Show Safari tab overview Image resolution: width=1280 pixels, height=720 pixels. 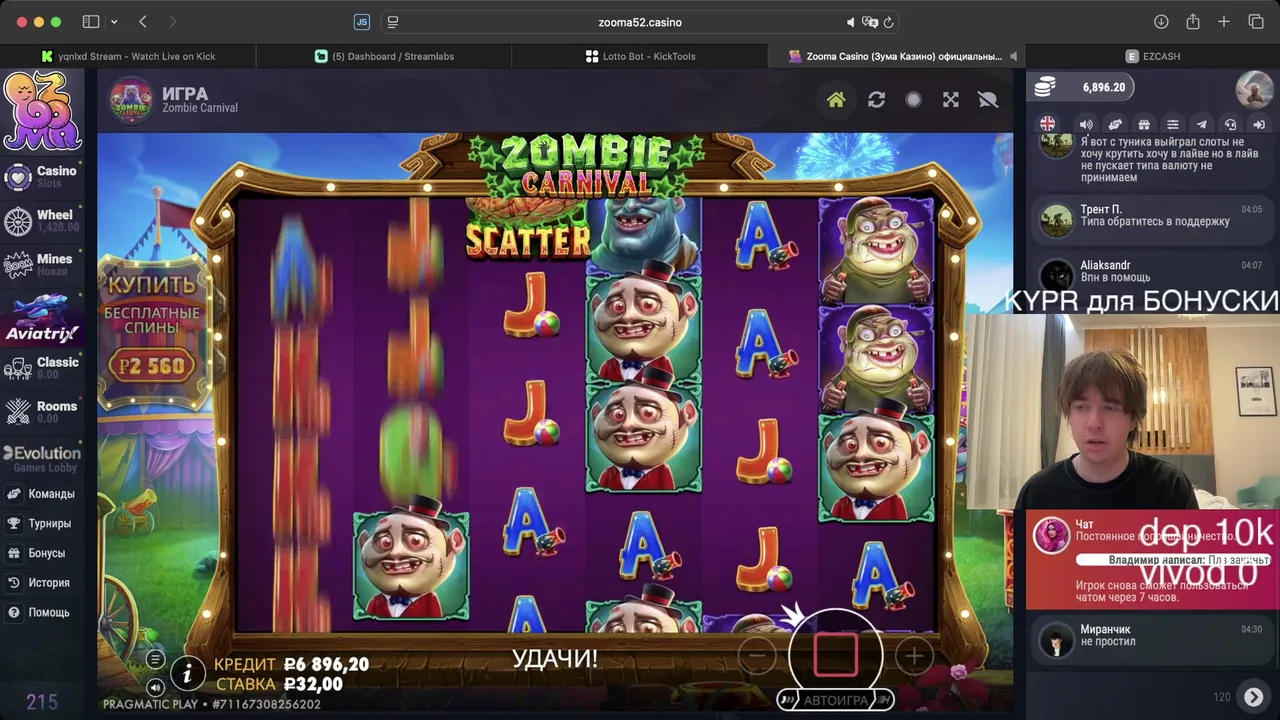1256,22
